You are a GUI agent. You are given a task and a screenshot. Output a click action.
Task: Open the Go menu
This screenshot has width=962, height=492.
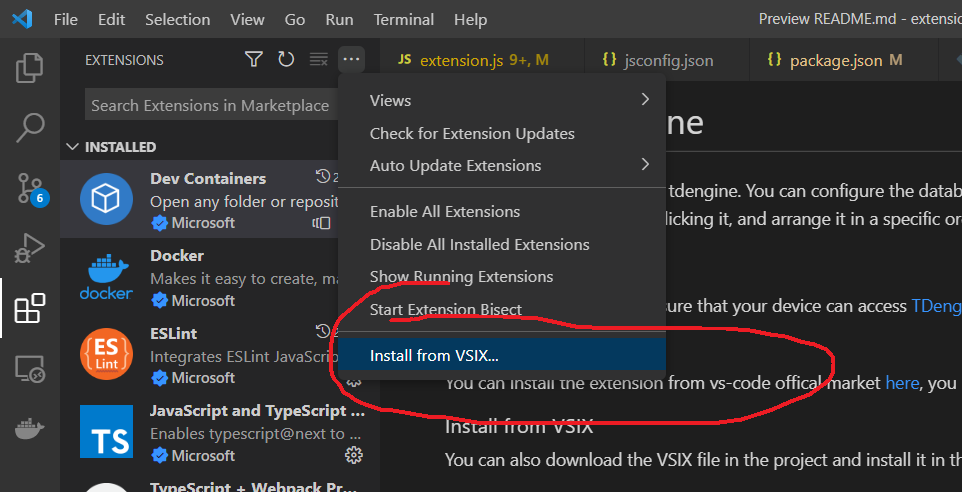tap(295, 20)
